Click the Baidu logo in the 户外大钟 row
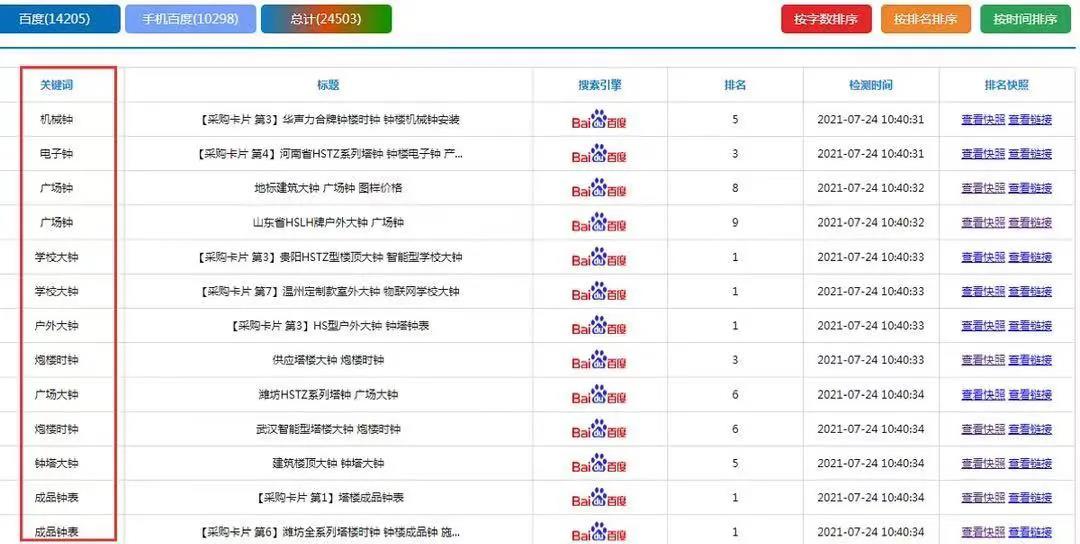 [599, 326]
